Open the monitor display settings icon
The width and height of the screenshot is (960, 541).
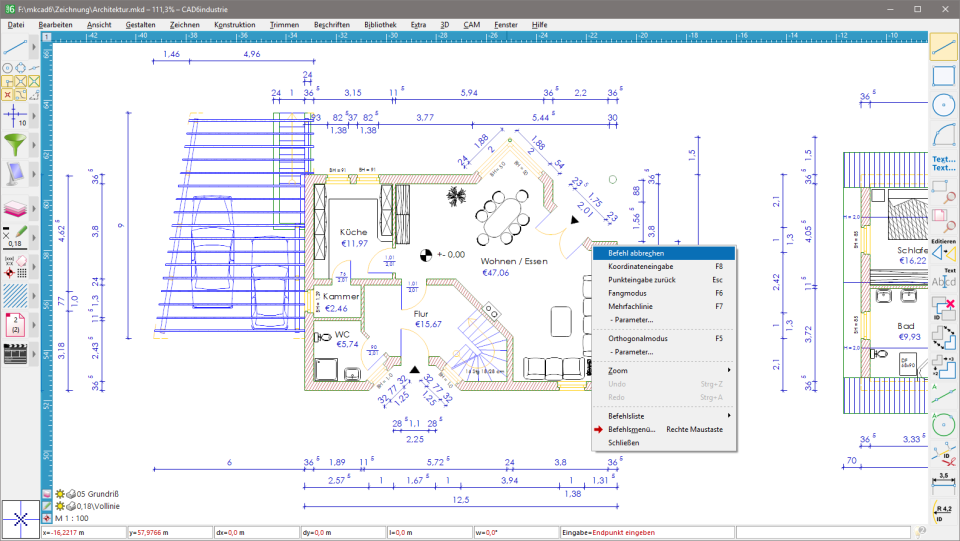click(x=15, y=174)
